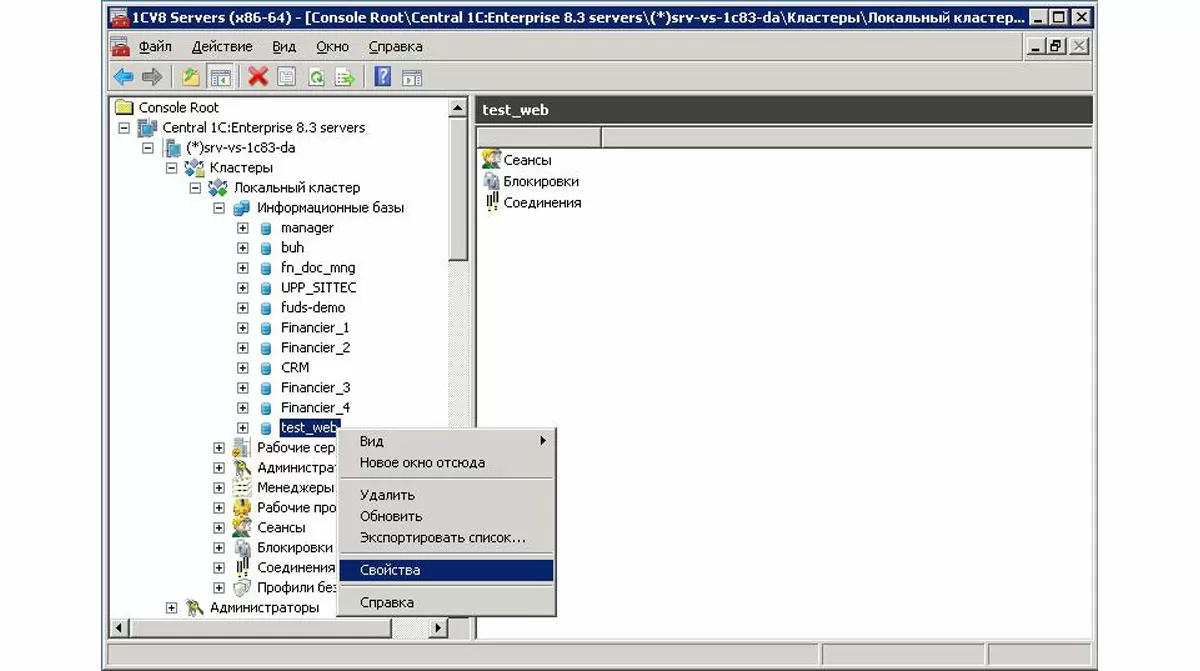This screenshot has height=671, width=1200.
Task: Click the tree's vertical scrollbar up arrow
Action: pos(458,107)
